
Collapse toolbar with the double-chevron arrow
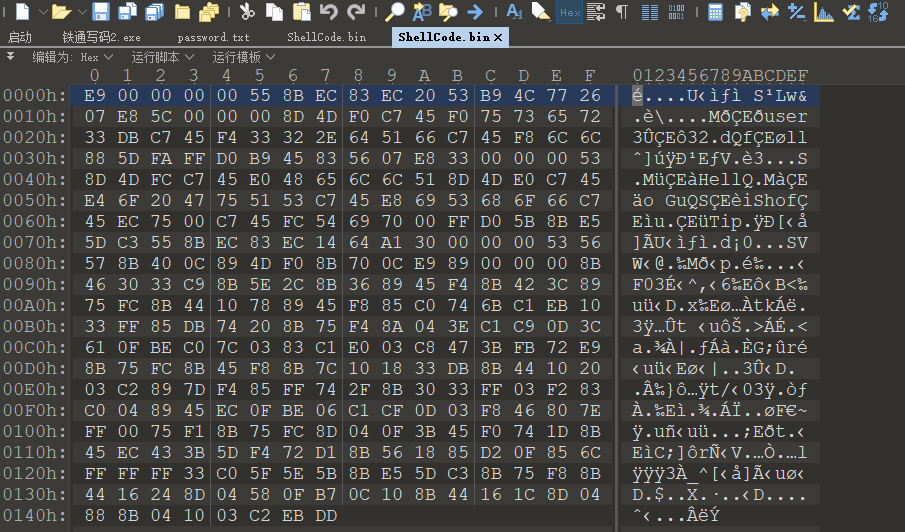(10, 56)
